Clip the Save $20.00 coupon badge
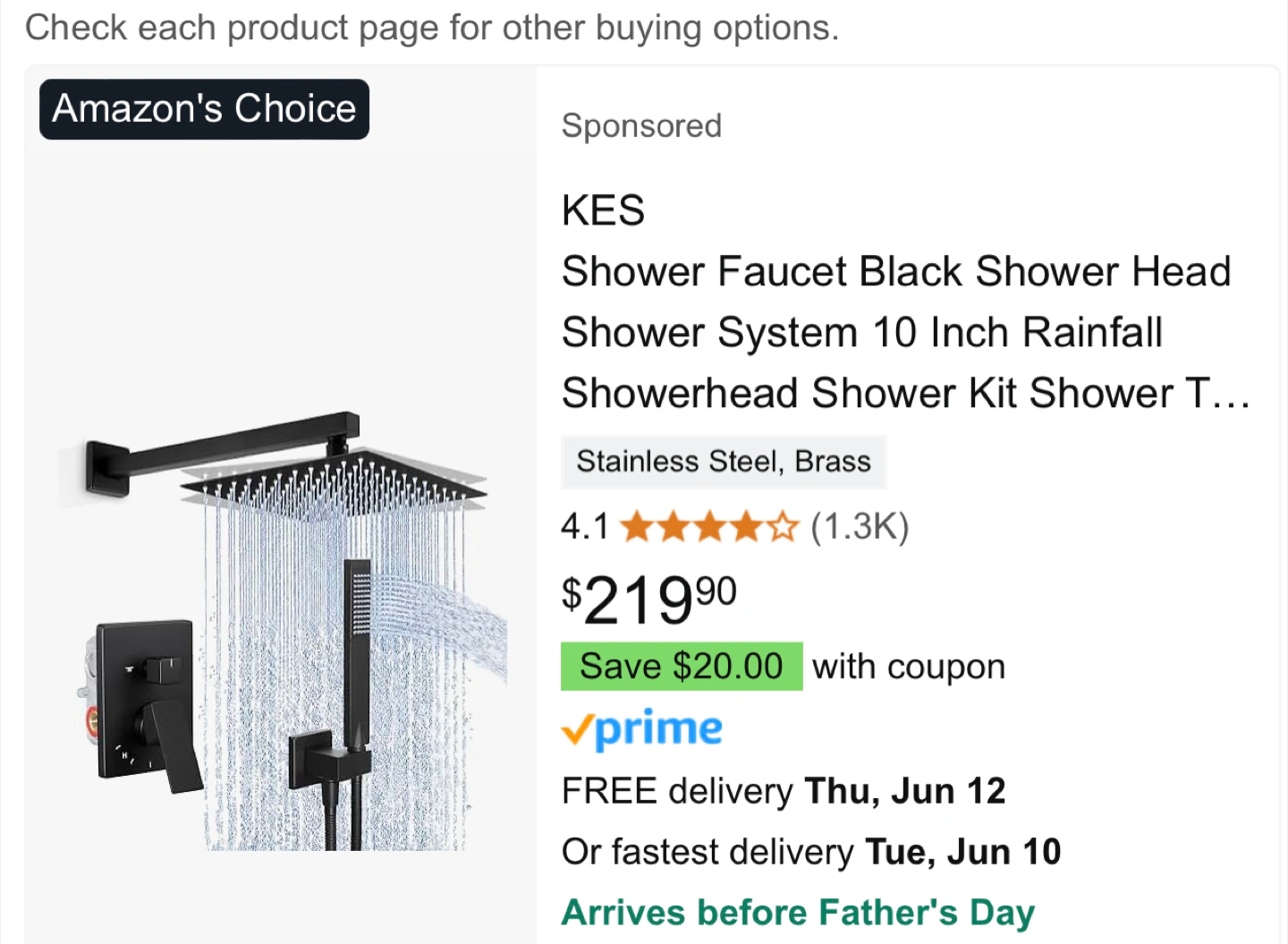1288x944 pixels. (681, 667)
